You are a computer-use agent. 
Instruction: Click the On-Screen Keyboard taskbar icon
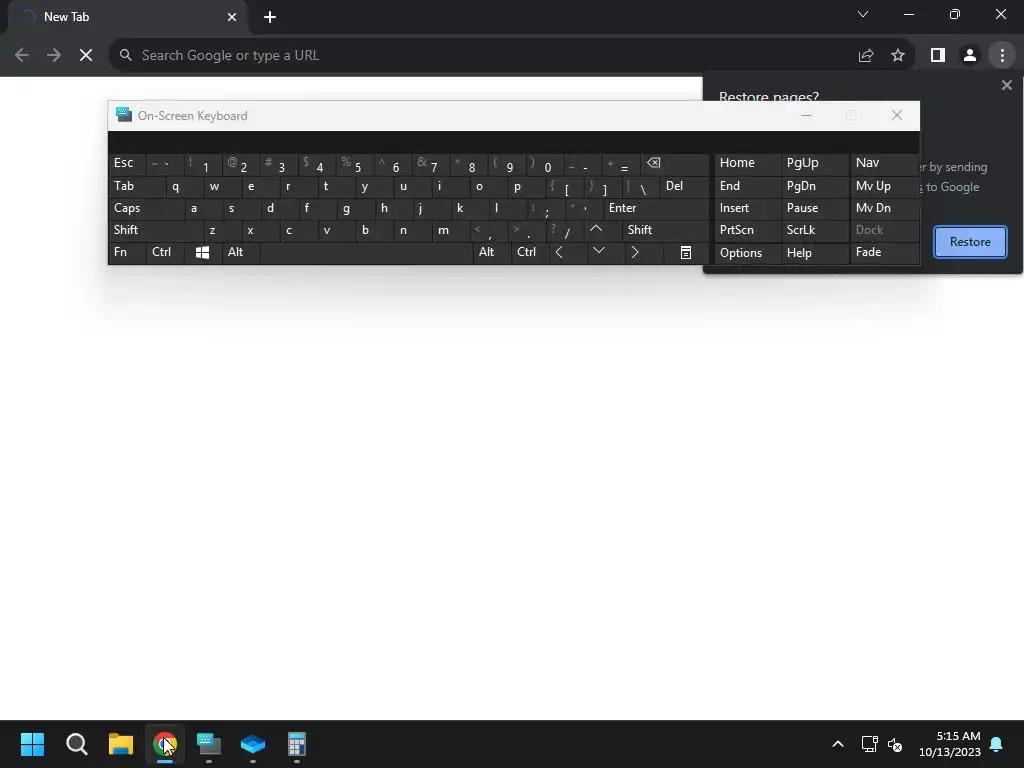coord(209,744)
